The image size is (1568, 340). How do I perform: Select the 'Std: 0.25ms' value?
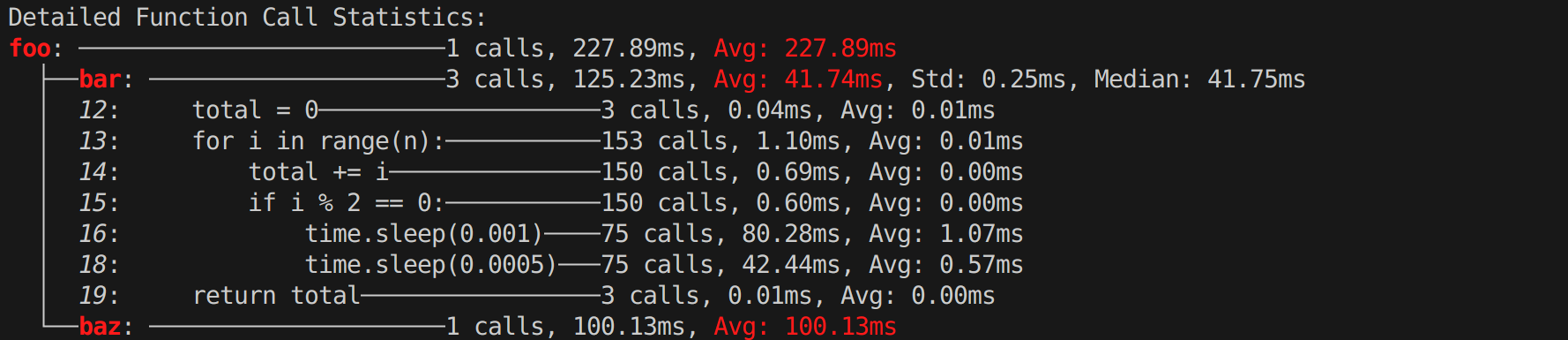[989, 79]
